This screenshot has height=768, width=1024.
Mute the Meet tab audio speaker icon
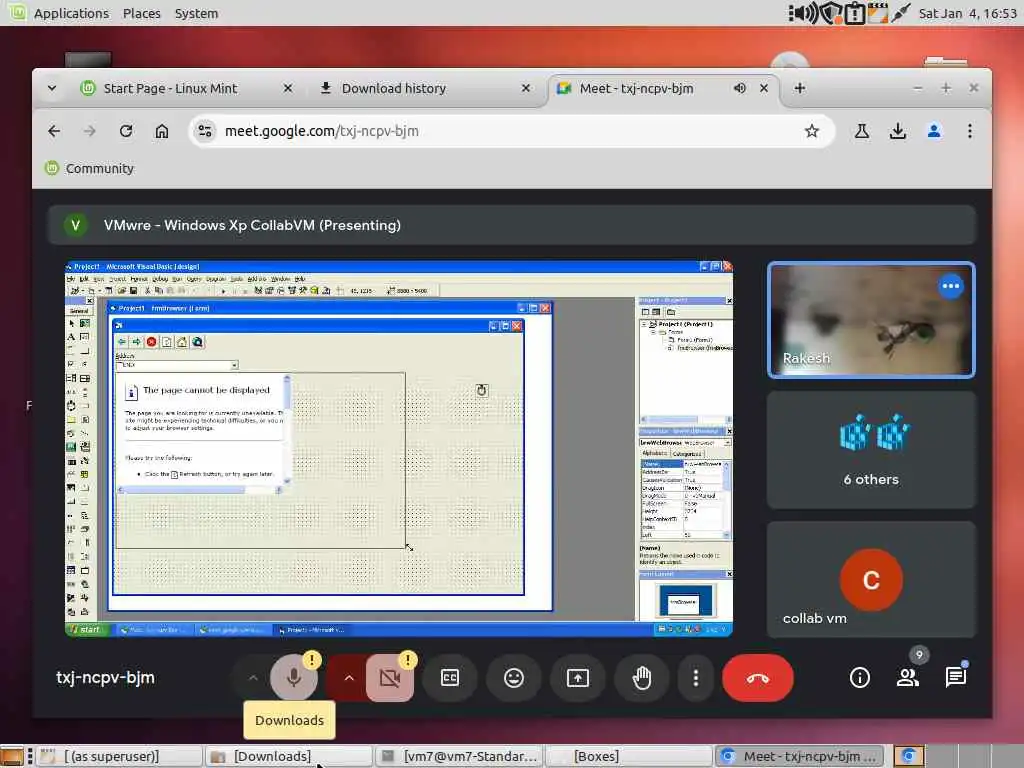739,88
